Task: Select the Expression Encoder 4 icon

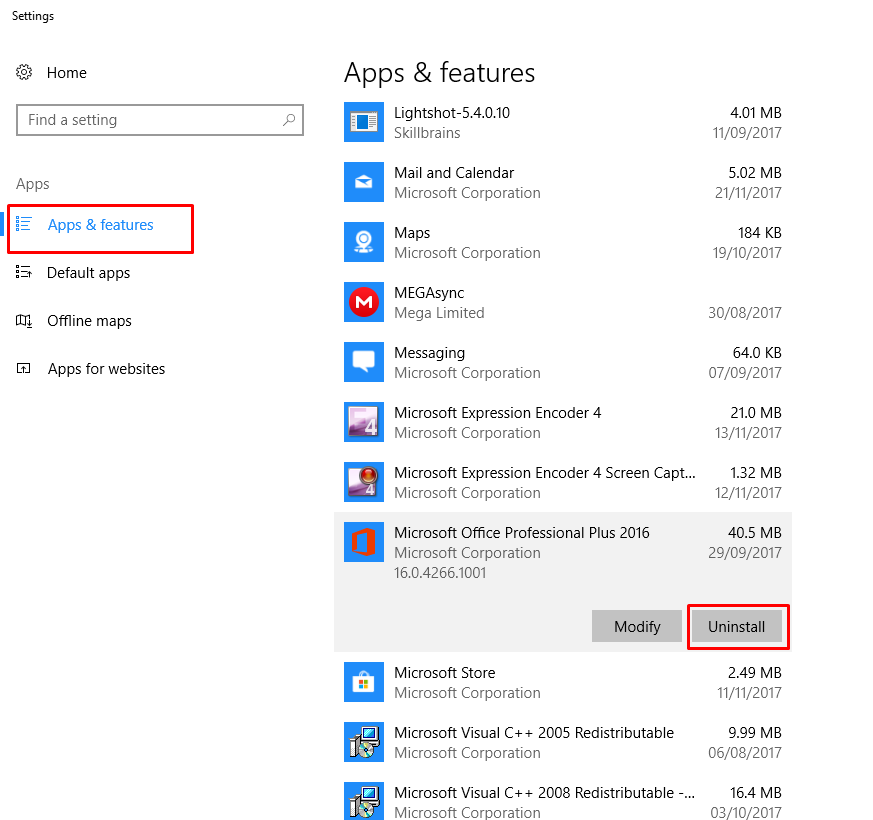Action: coord(364,422)
